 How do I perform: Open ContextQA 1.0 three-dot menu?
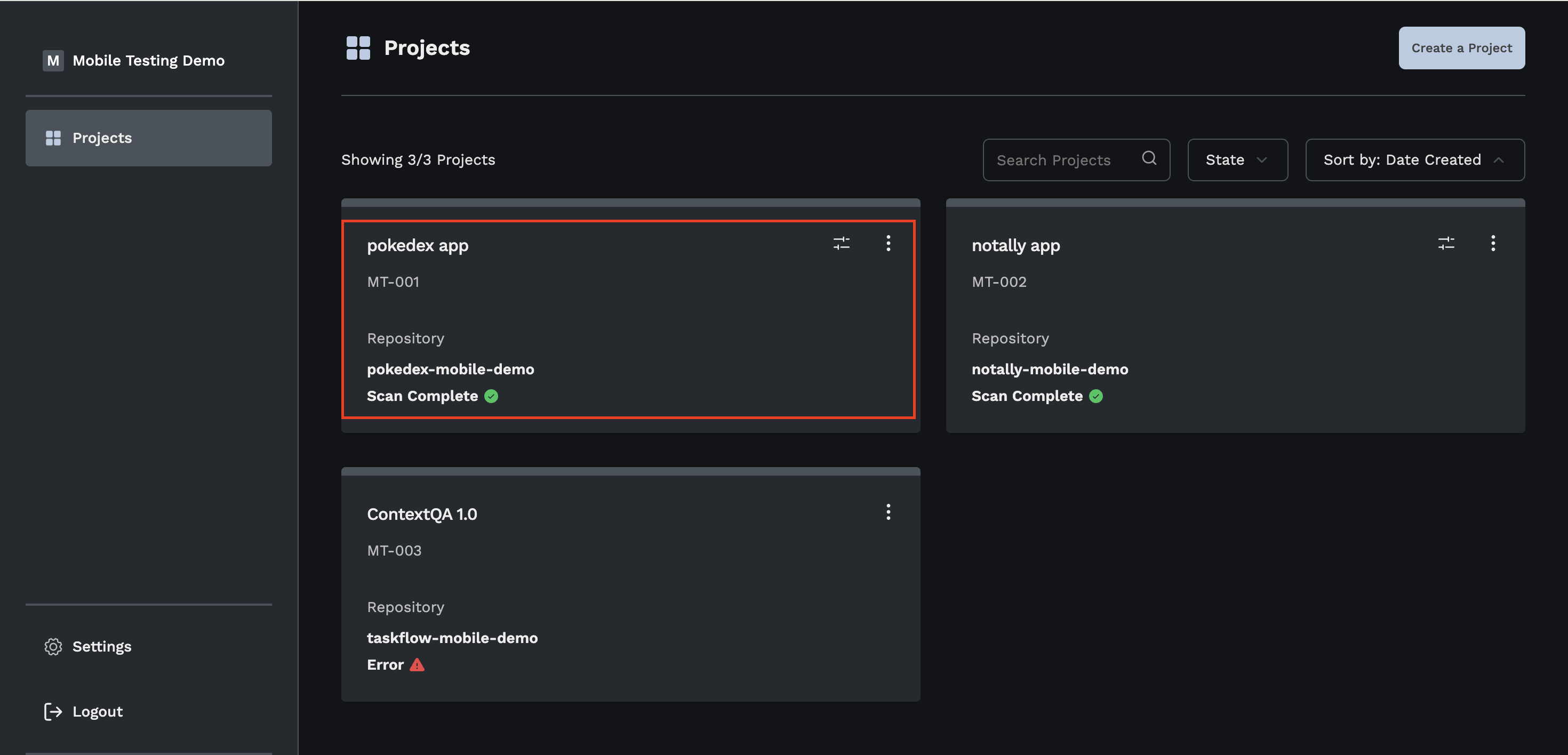coord(888,512)
